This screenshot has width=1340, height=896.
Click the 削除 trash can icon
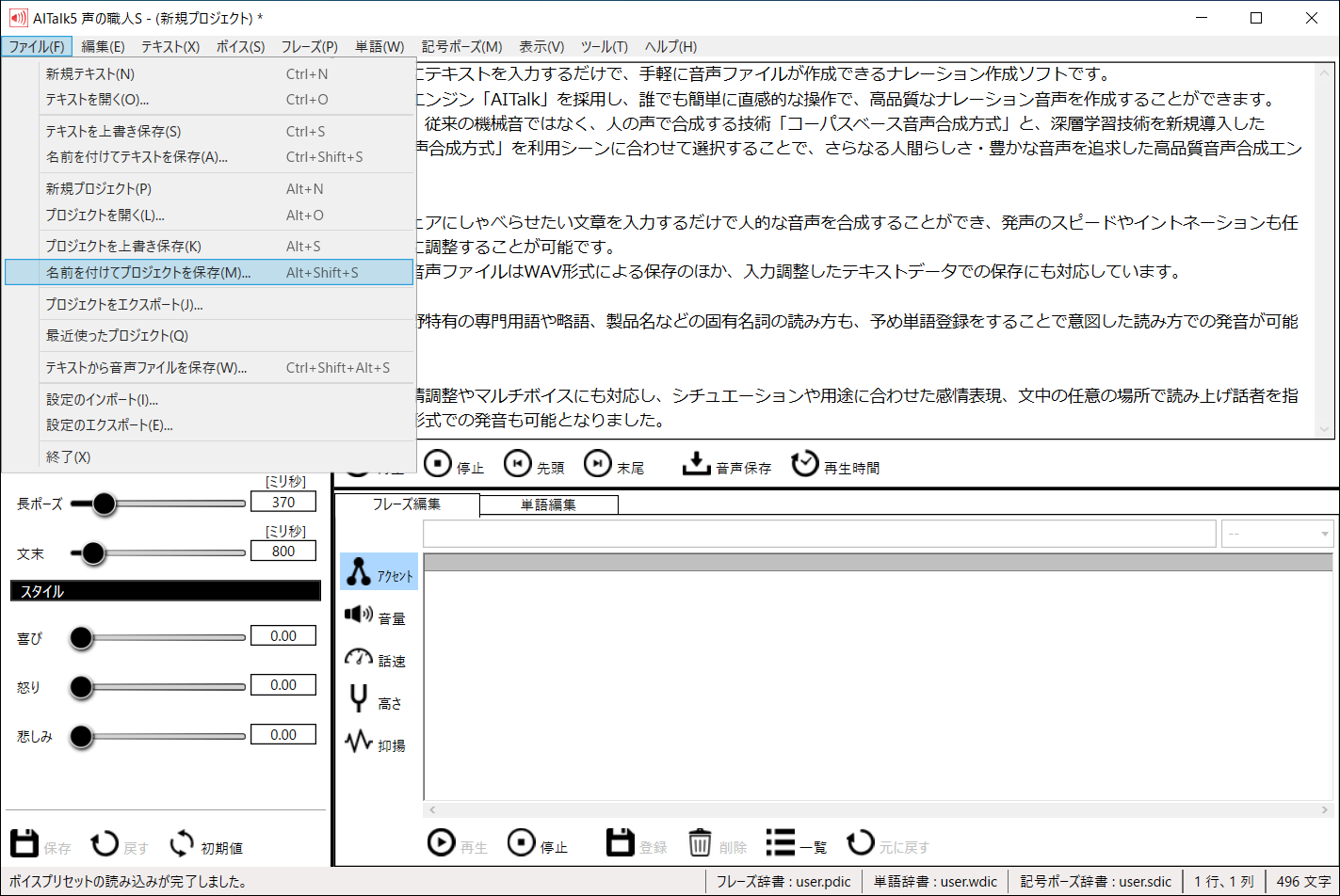(700, 842)
